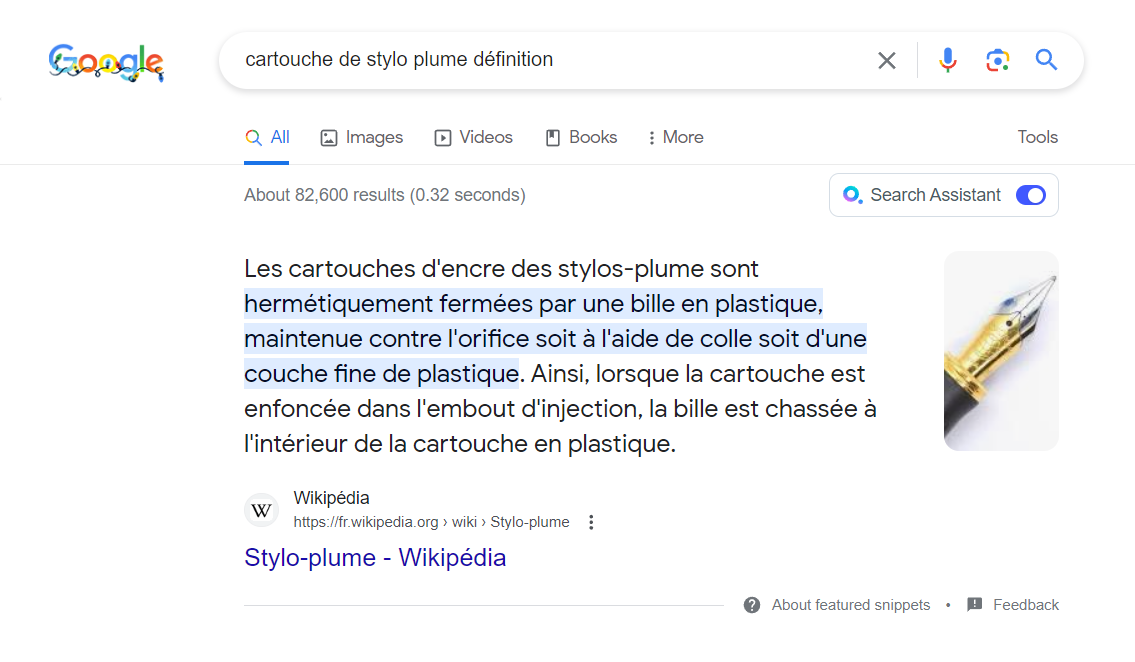Open the featured snippets help icon
This screenshot has height=662, width=1135.
pos(752,605)
